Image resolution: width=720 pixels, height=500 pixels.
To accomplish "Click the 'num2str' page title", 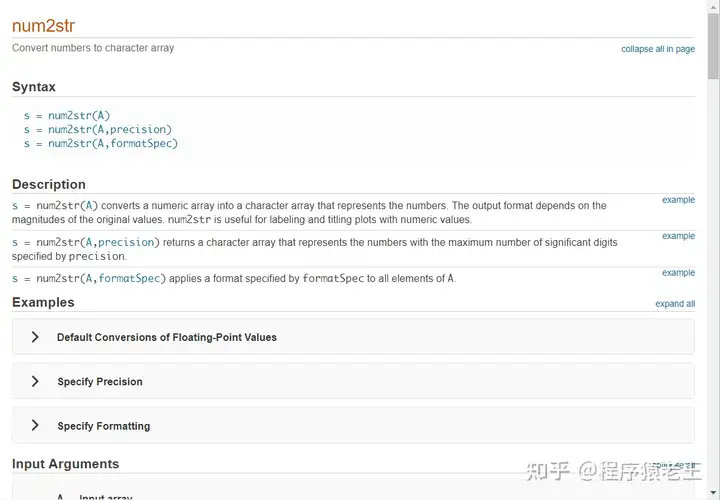I will [43, 26].
